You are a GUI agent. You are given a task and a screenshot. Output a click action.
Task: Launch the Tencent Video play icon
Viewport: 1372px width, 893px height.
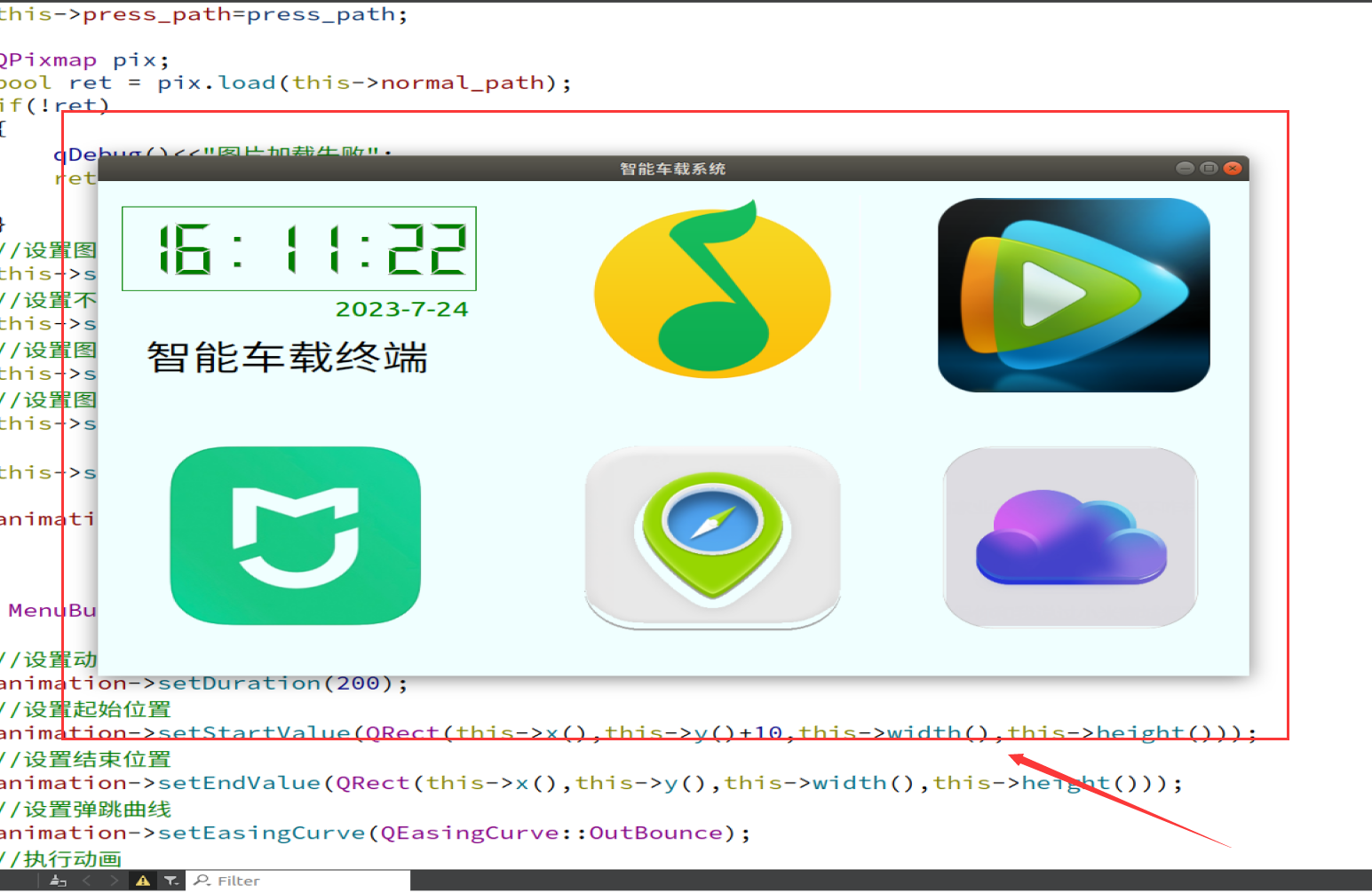coord(1074,295)
